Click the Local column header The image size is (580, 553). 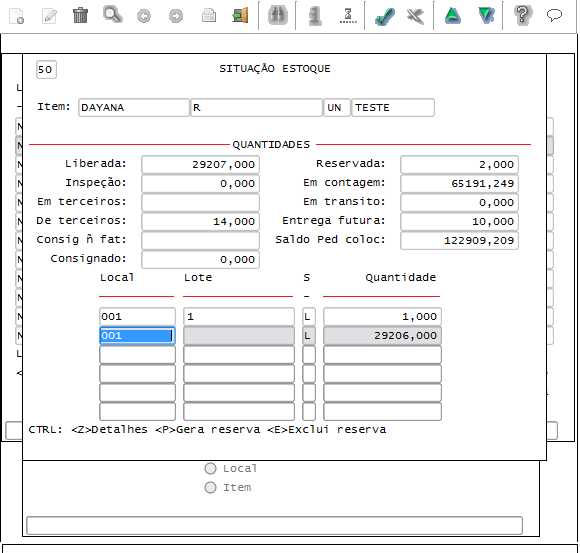[x=117, y=277]
